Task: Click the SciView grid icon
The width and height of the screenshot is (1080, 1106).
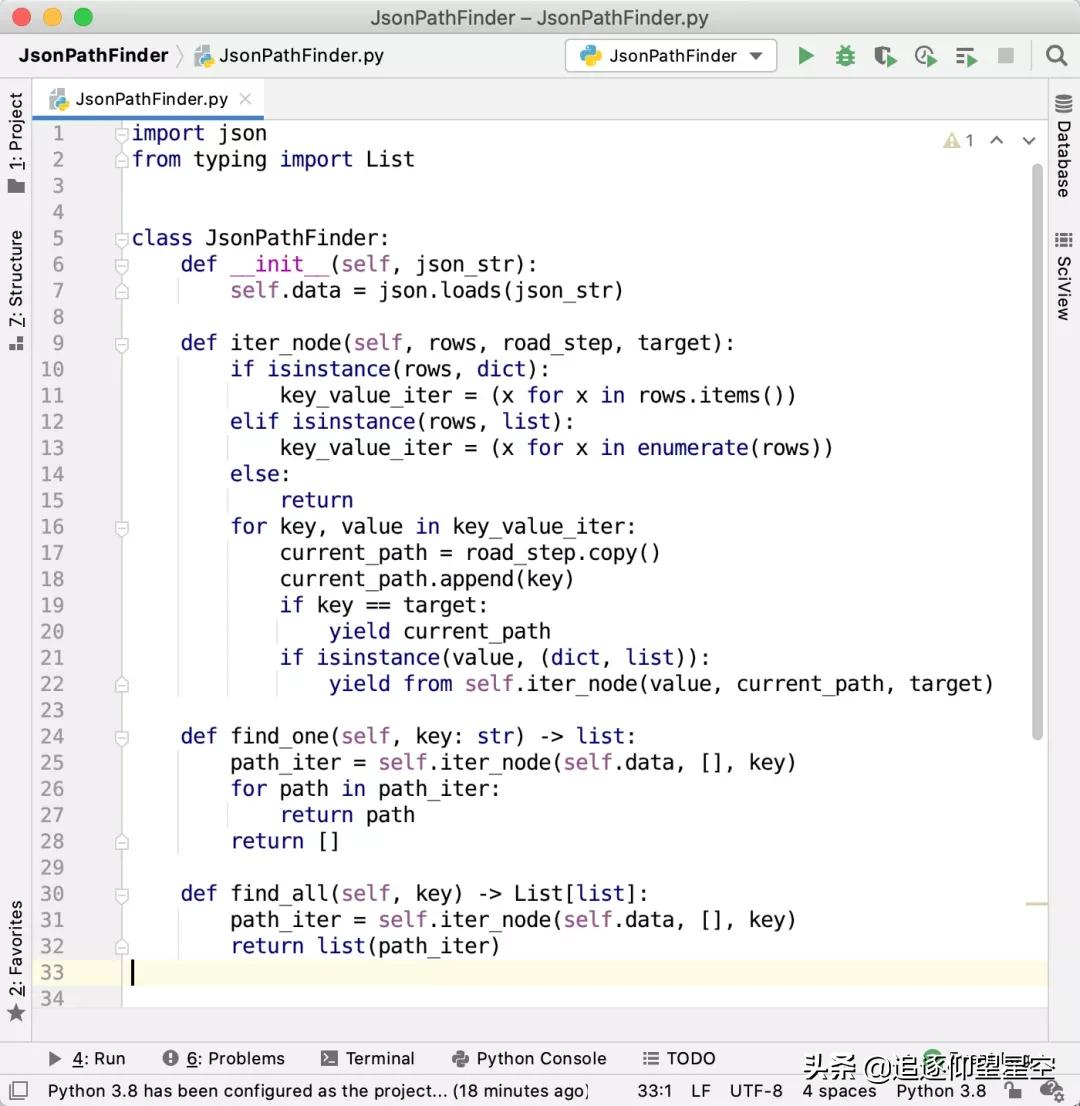Action: [1064, 240]
